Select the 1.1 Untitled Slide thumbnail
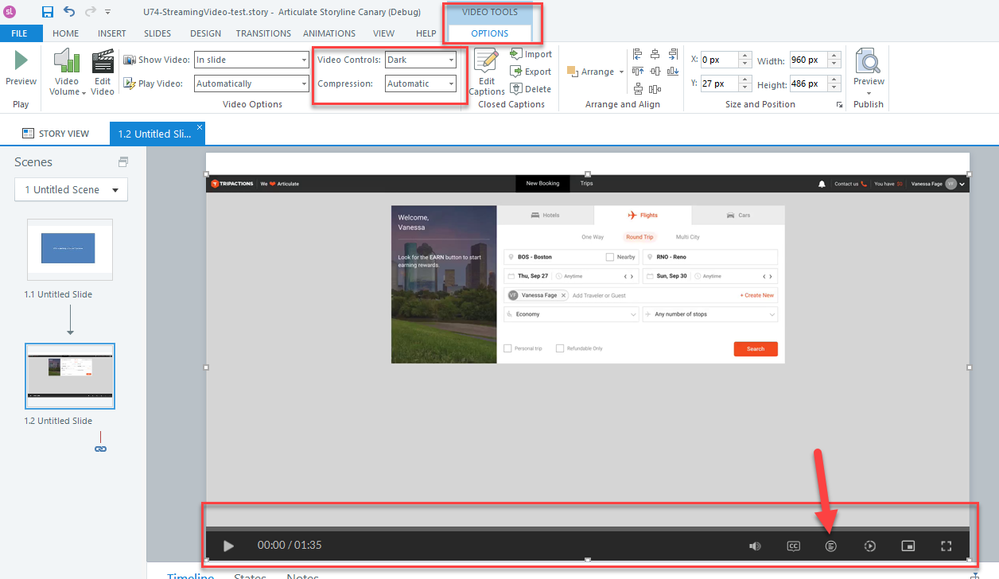The width and height of the screenshot is (999, 579). click(69, 249)
